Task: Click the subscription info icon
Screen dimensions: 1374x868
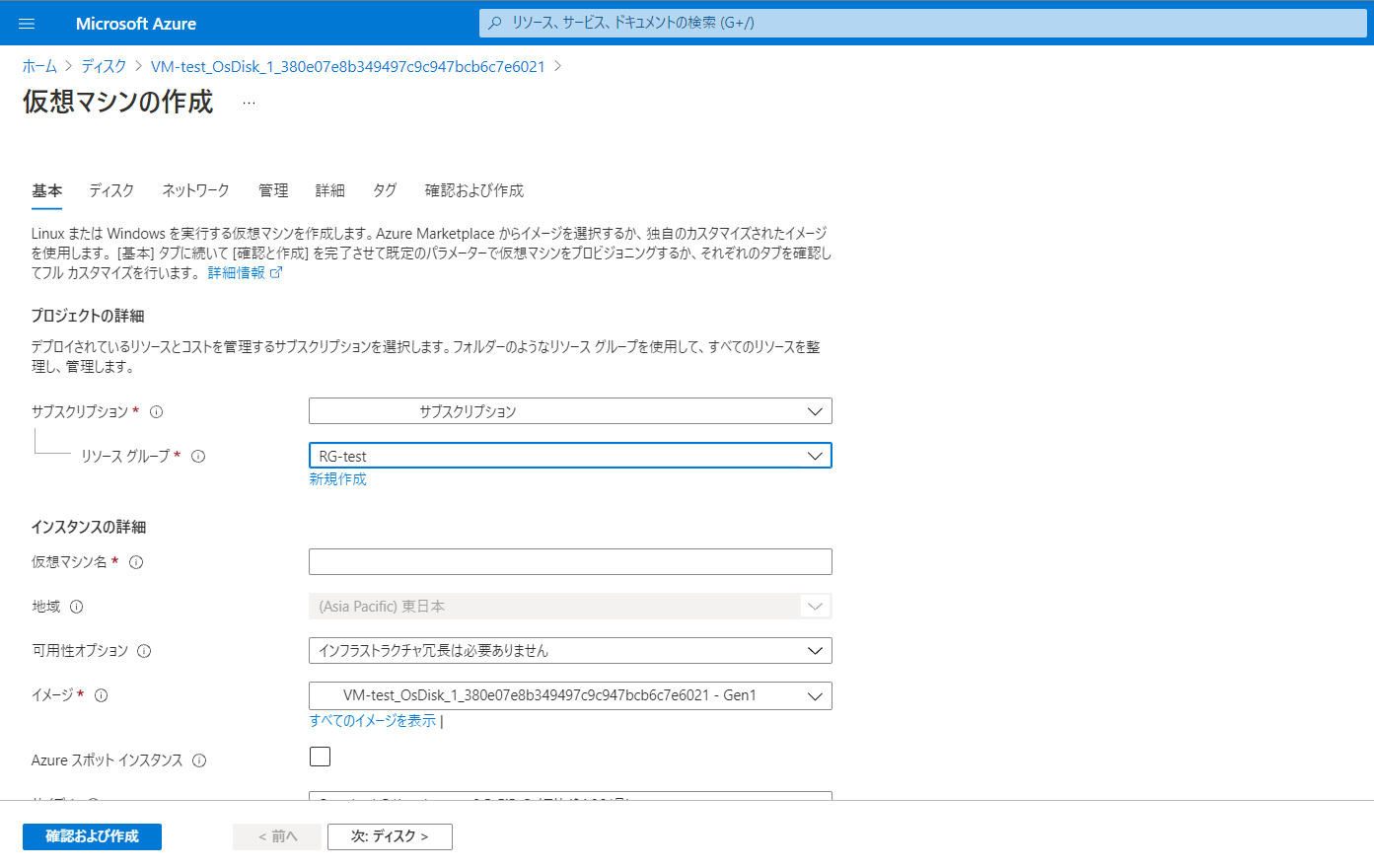Action: 156,411
